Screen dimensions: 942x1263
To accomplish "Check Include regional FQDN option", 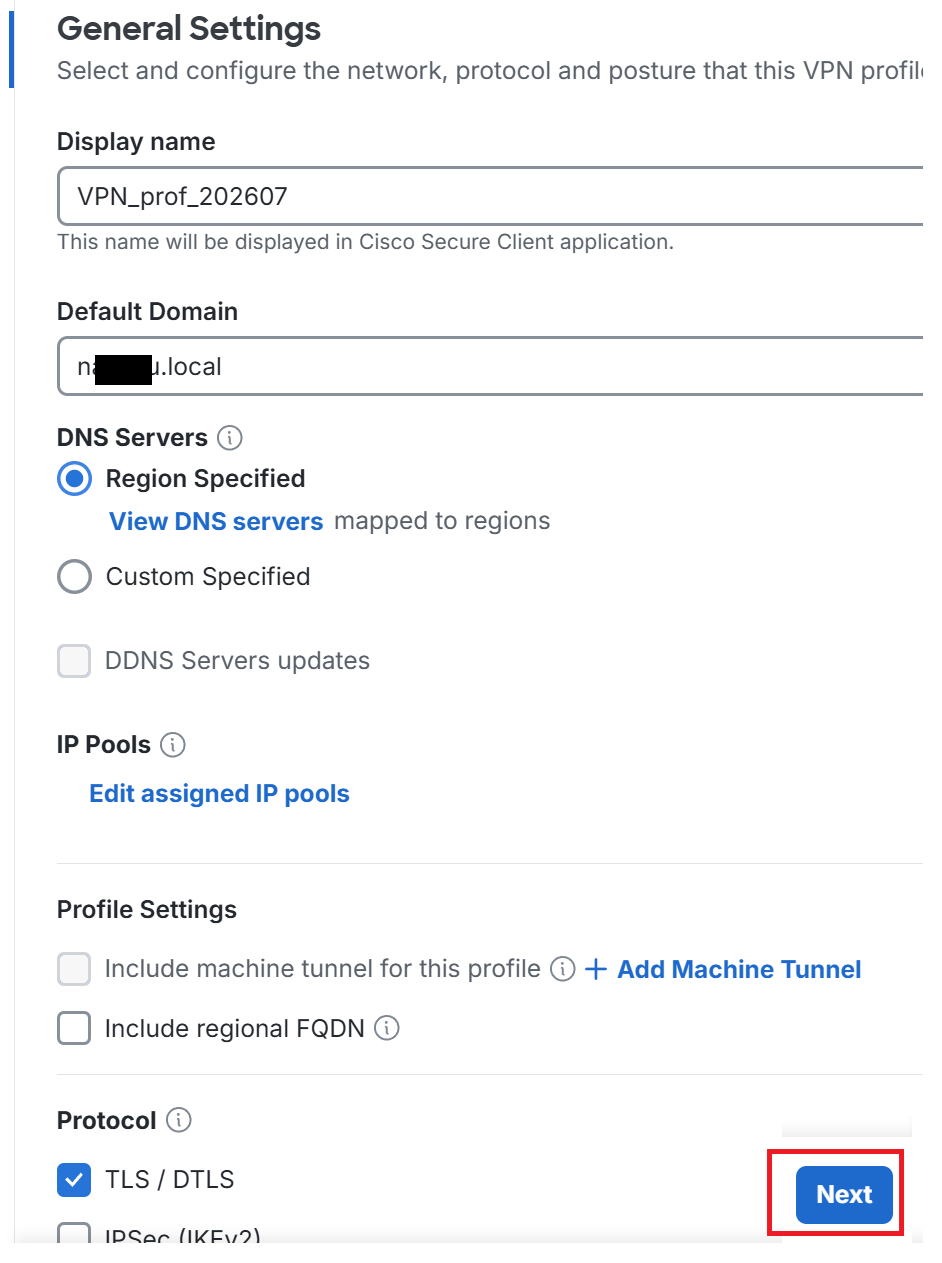I will pos(74,1028).
